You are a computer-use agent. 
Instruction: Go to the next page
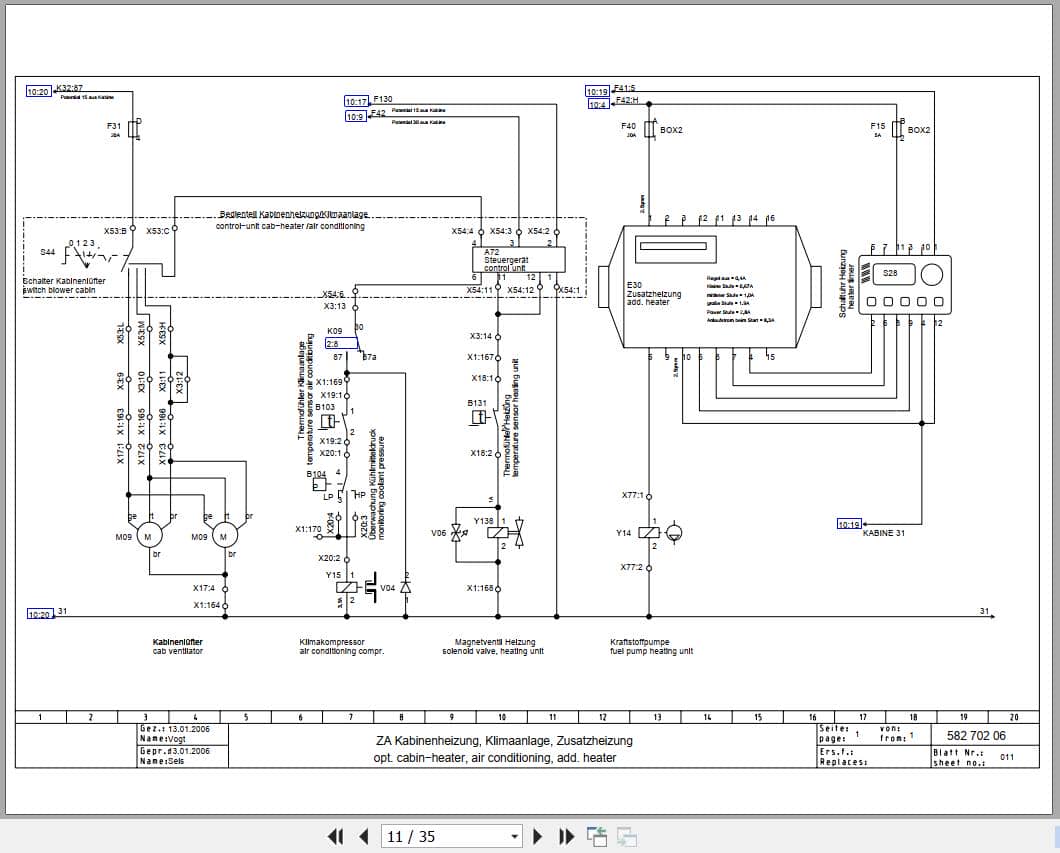point(538,837)
